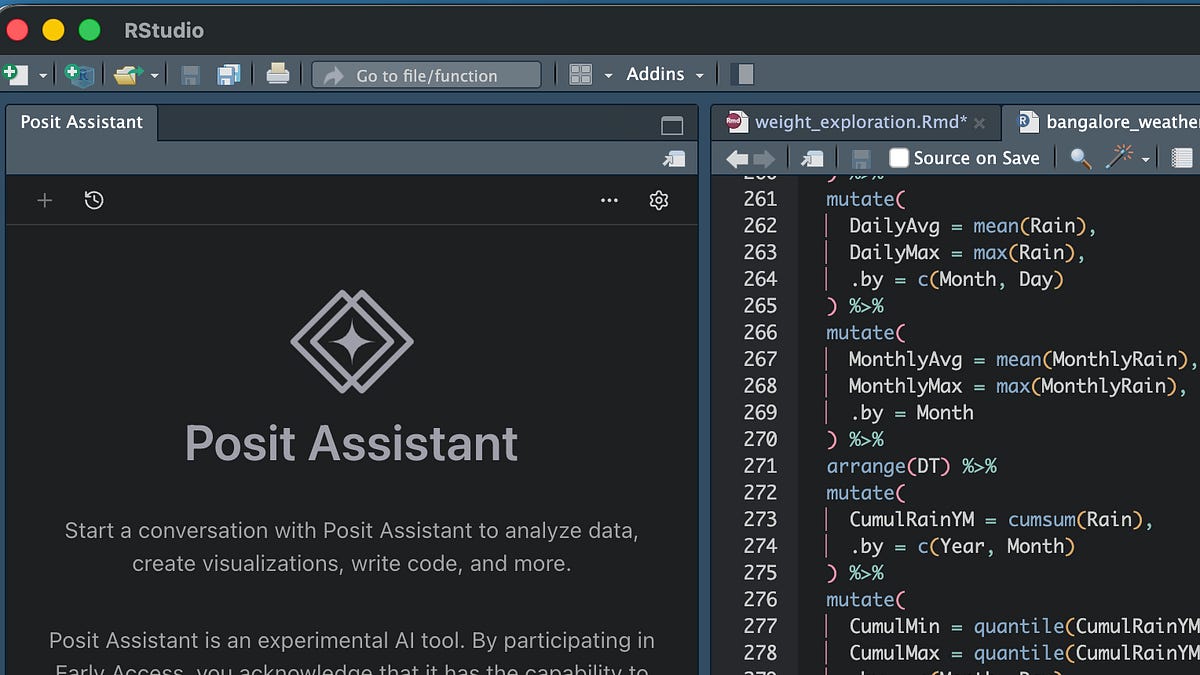Click the code tools magic wand icon
The width and height of the screenshot is (1200, 675).
(x=1119, y=156)
